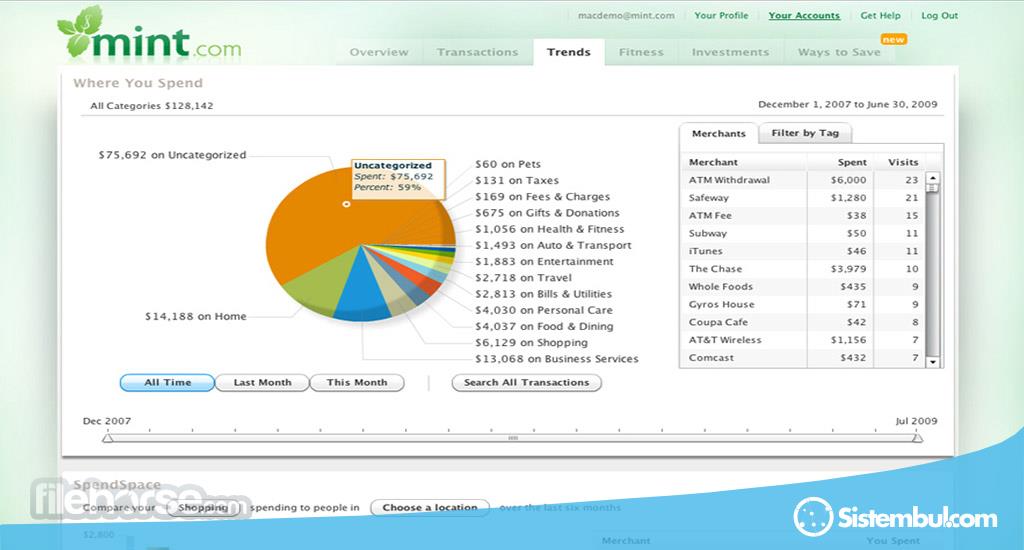Viewport: 1024px width, 550px height.
Task: Click the left timeline range handle
Action: click(x=108, y=438)
